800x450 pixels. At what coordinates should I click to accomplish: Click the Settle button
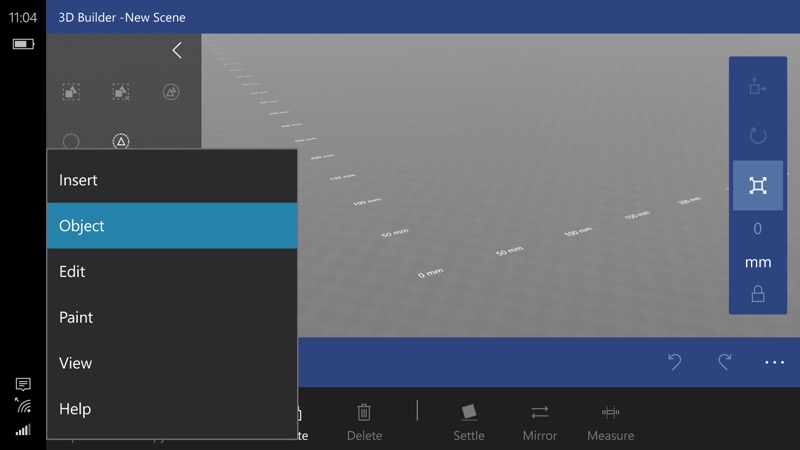click(x=469, y=422)
